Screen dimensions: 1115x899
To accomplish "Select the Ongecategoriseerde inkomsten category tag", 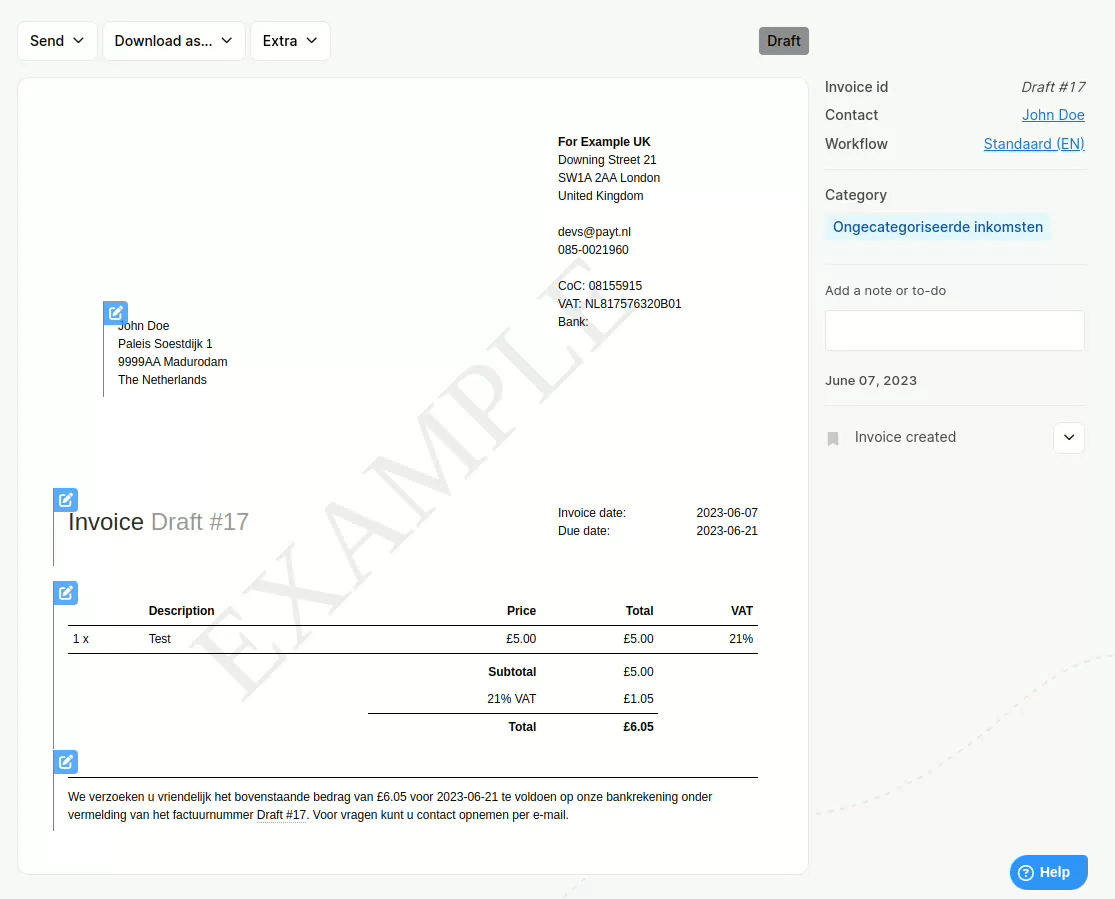I will [x=938, y=226].
